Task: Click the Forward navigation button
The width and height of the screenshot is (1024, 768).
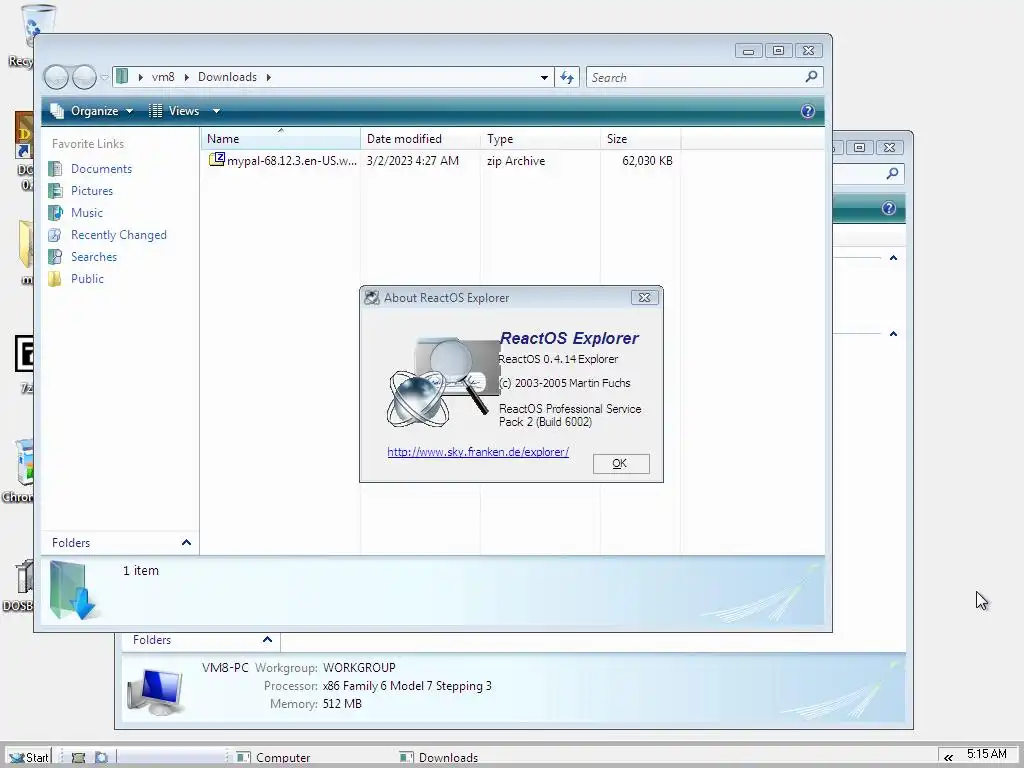Action: [84, 77]
